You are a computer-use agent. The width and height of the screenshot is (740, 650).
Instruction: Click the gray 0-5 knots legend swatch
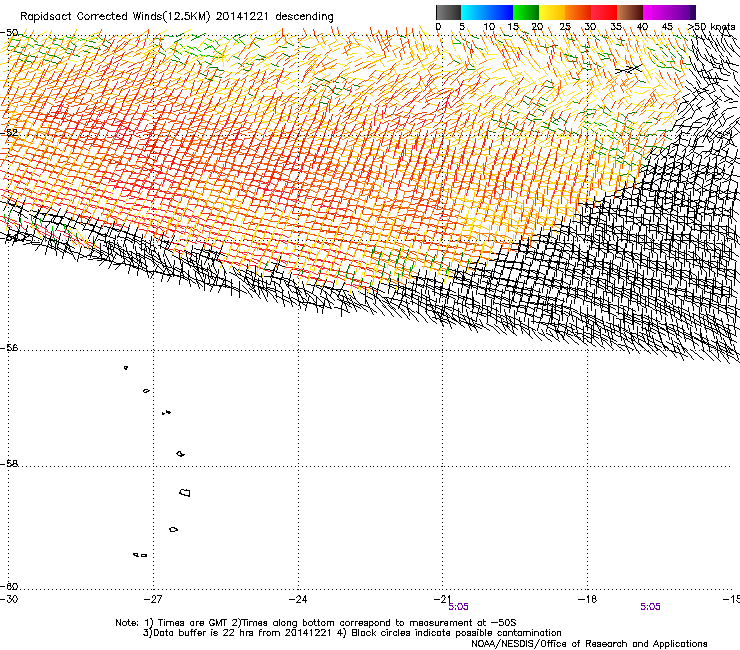[x=448, y=12]
